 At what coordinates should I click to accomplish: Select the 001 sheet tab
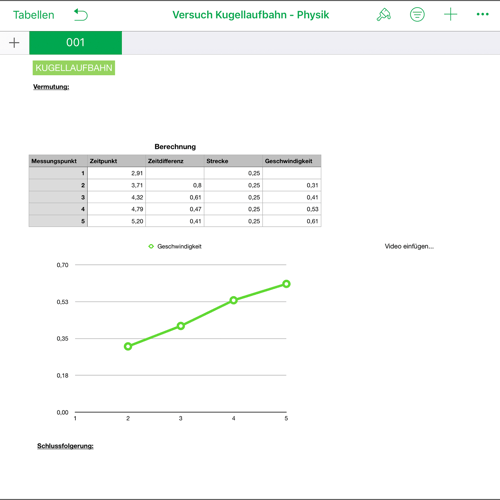(x=76, y=43)
